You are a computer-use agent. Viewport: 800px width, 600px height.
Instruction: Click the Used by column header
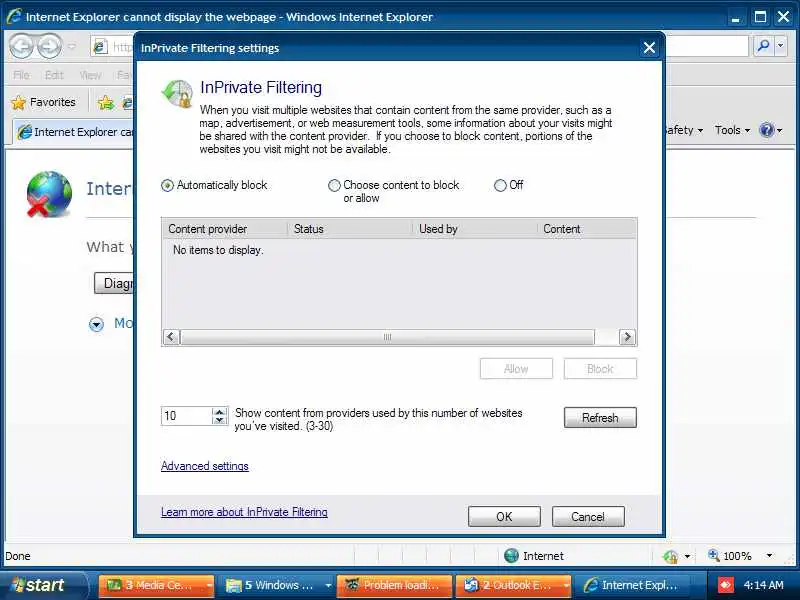pyautogui.click(x=474, y=229)
